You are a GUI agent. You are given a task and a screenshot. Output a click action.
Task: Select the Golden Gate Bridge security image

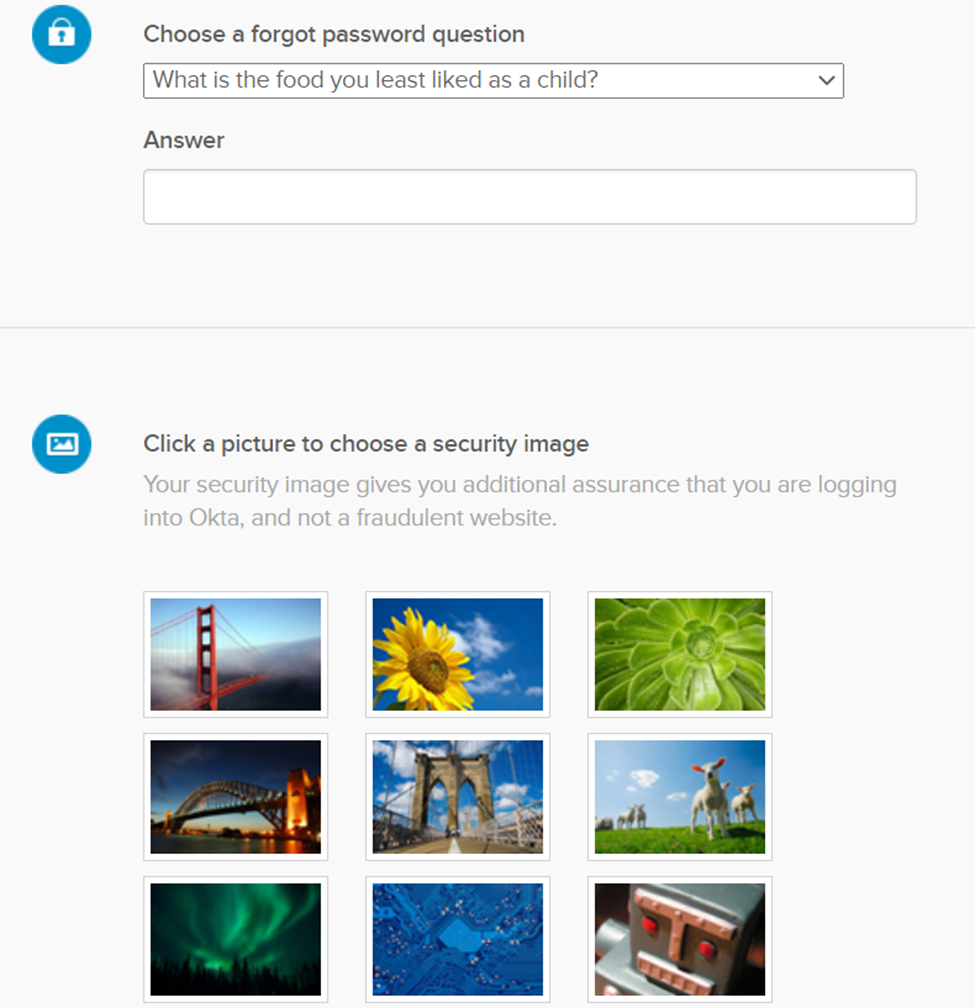click(236, 654)
